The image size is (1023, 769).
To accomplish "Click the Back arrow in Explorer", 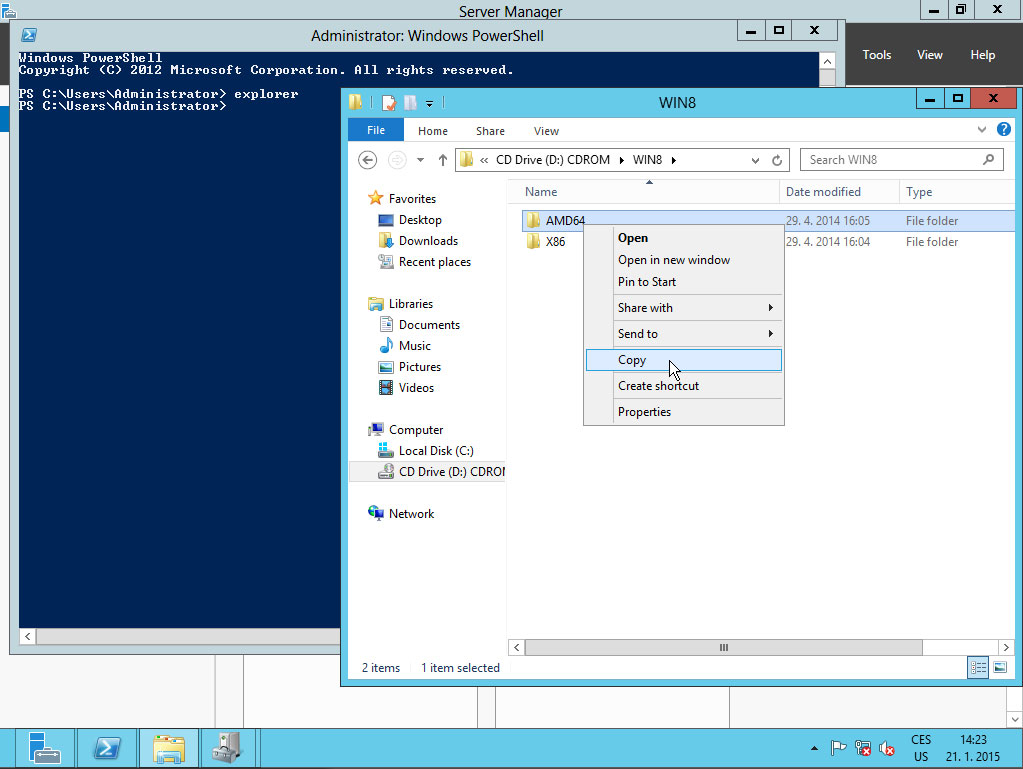I will point(368,160).
